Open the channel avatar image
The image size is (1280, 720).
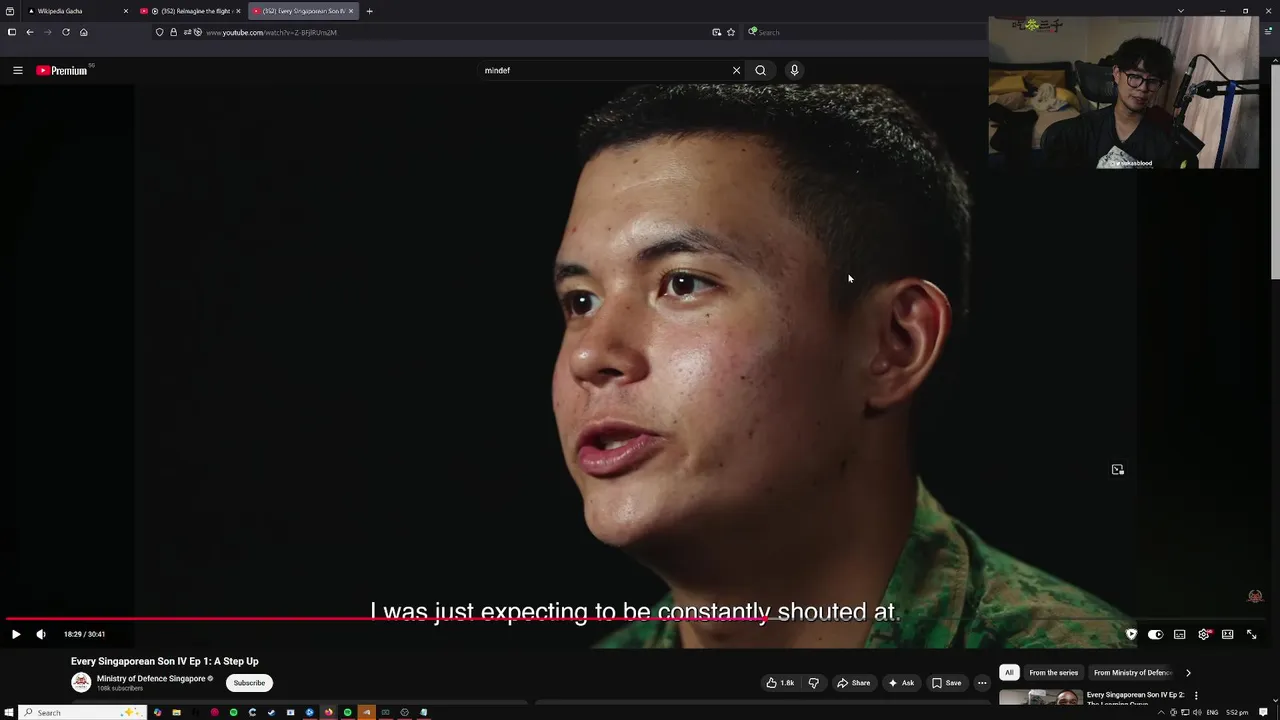(x=81, y=683)
